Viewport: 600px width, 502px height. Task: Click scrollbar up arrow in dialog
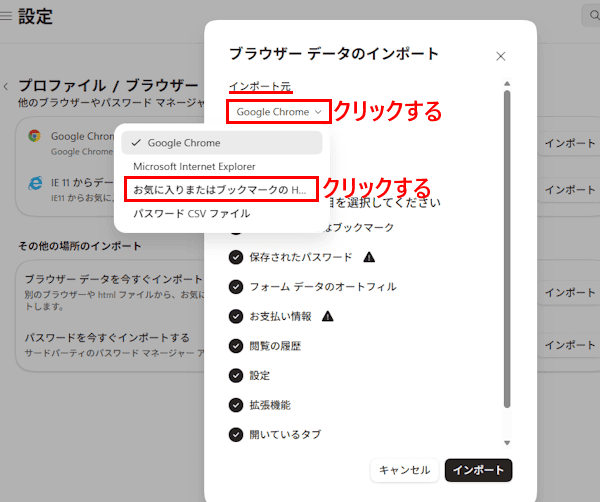[507, 83]
